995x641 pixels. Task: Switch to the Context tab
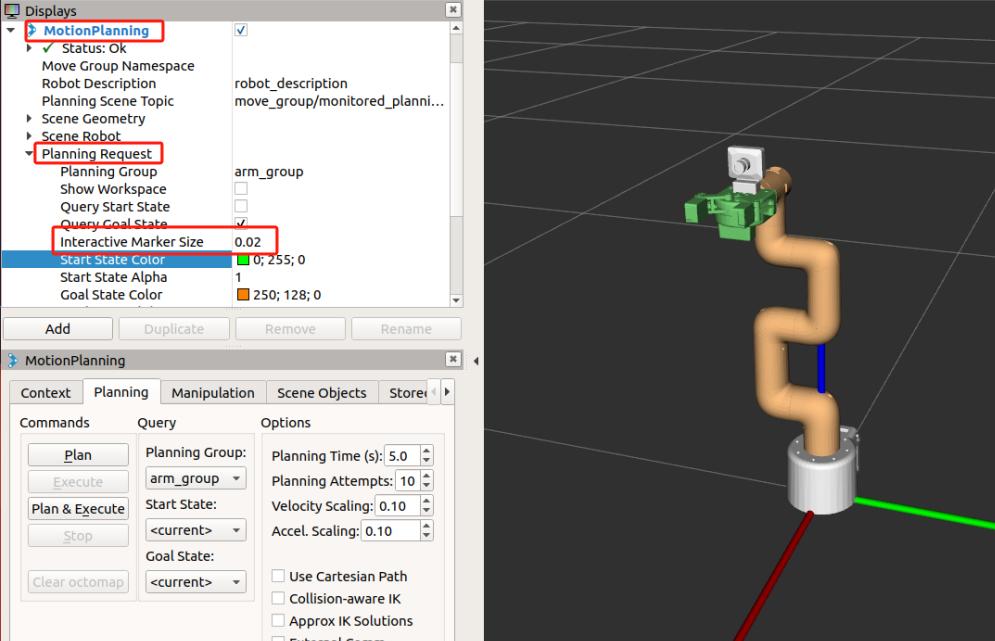(46, 393)
